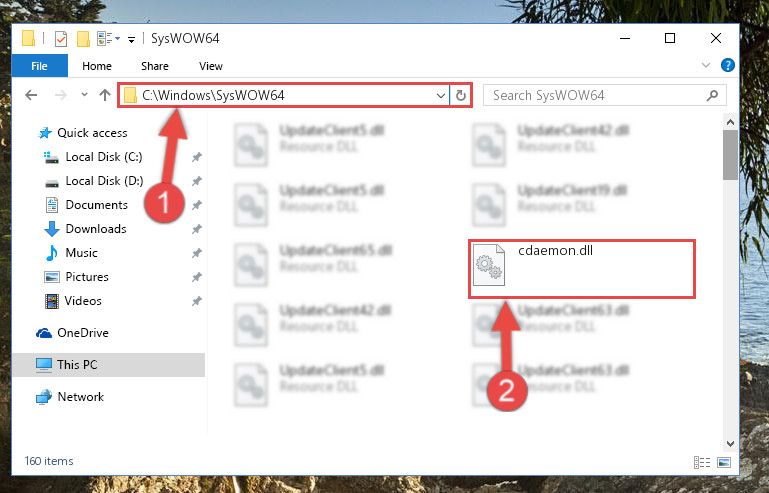Image resolution: width=769 pixels, height=493 pixels.
Task: Toggle the pin next to Music
Action: click(x=197, y=253)
